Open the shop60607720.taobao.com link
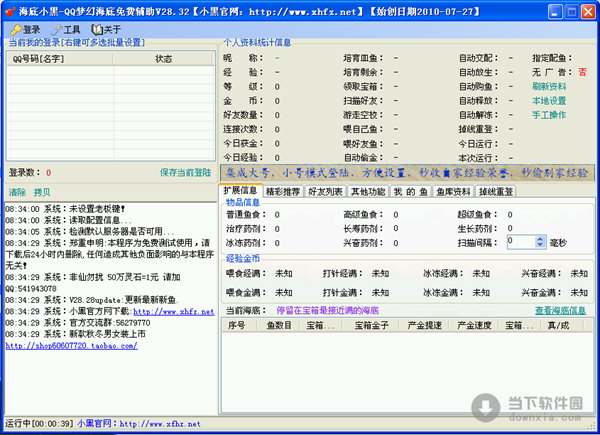 [72, 346]
